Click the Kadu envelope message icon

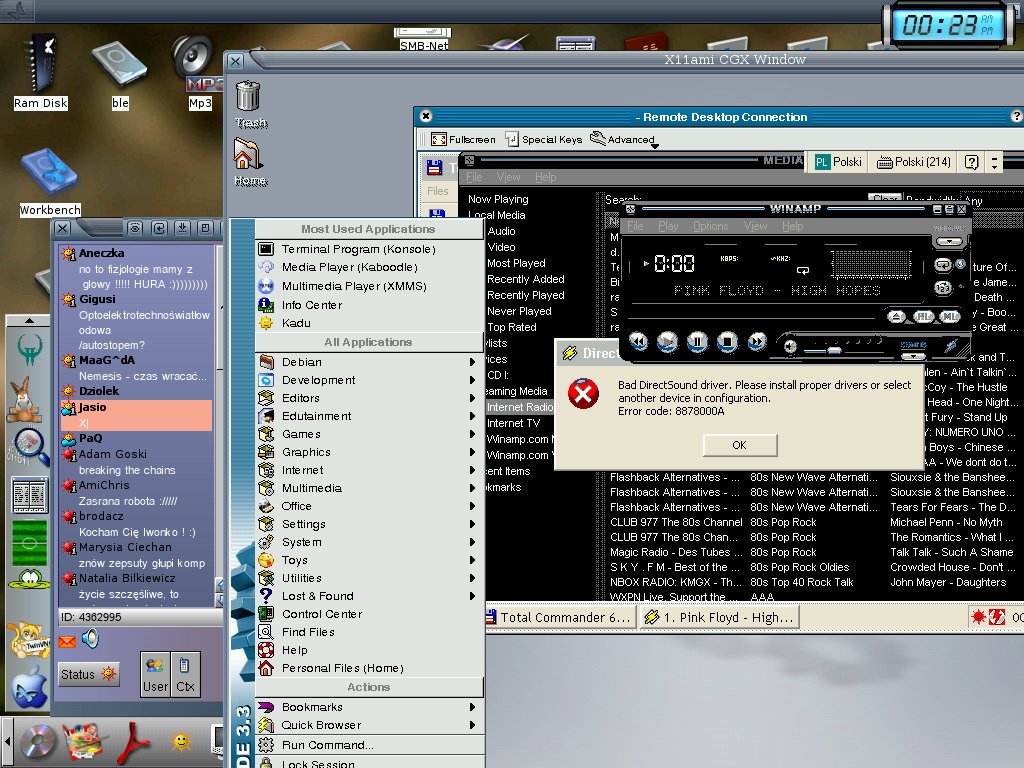click(67, 642)
